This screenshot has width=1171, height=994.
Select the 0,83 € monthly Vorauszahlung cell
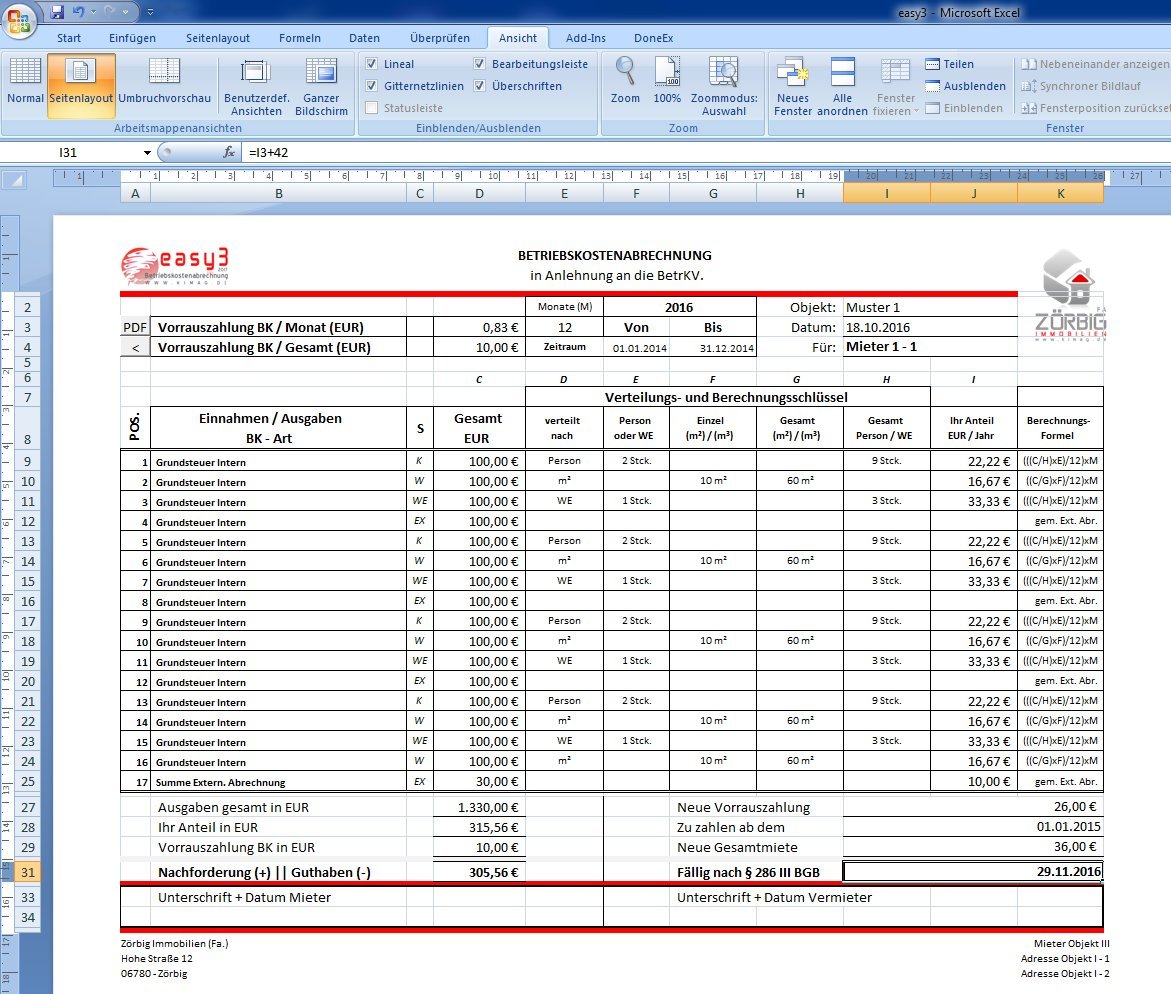pyautogui.click(x=479, y=327)
